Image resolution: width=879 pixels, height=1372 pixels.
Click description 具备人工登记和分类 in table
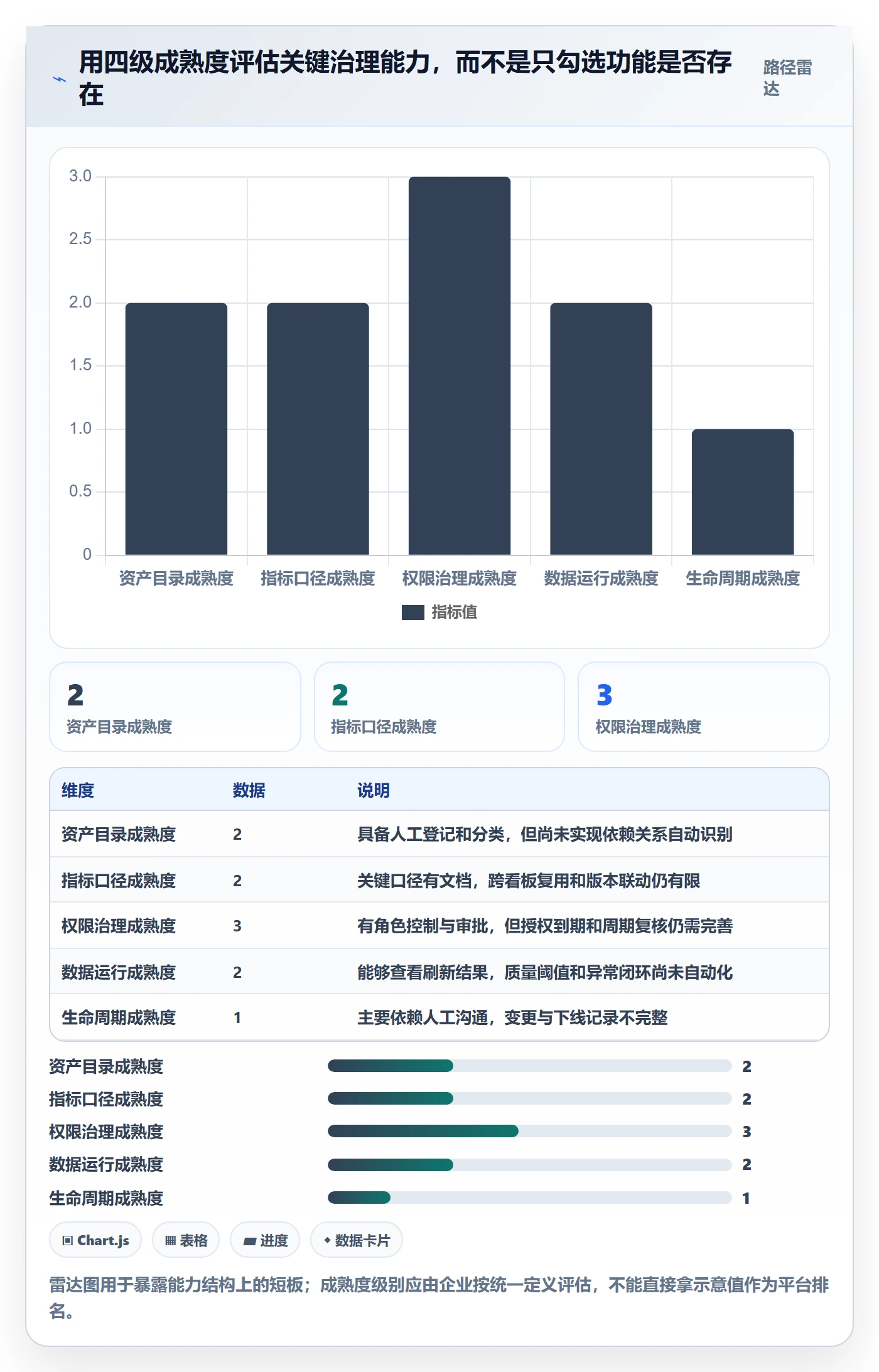click(x=545, y=835)
